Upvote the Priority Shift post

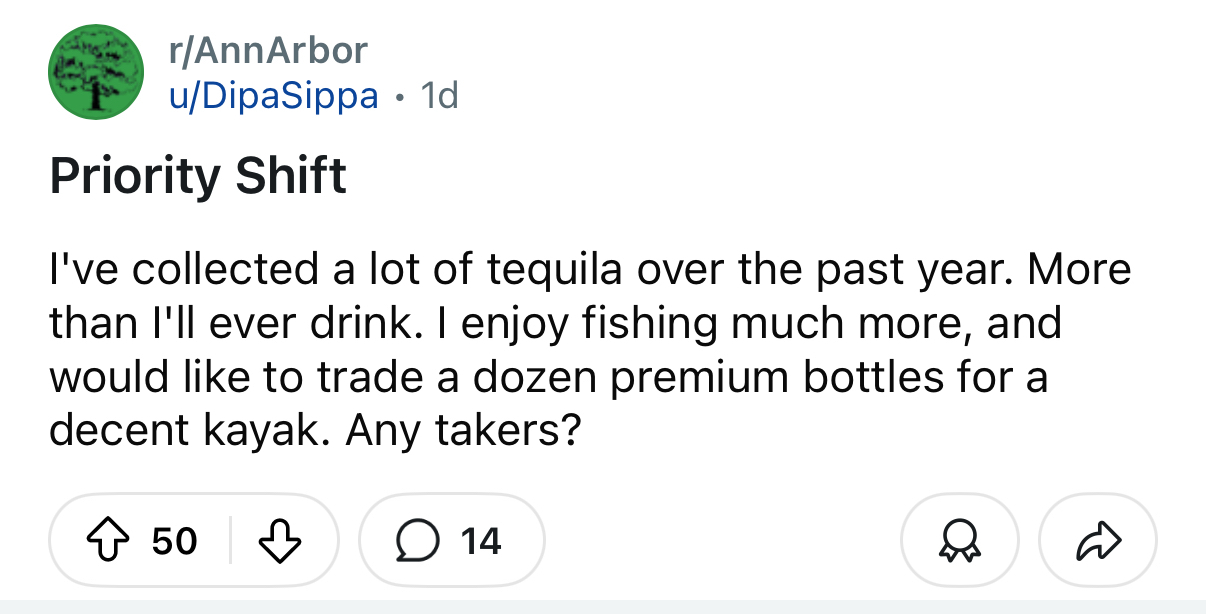pyautogui.click(x=112, y=541)
